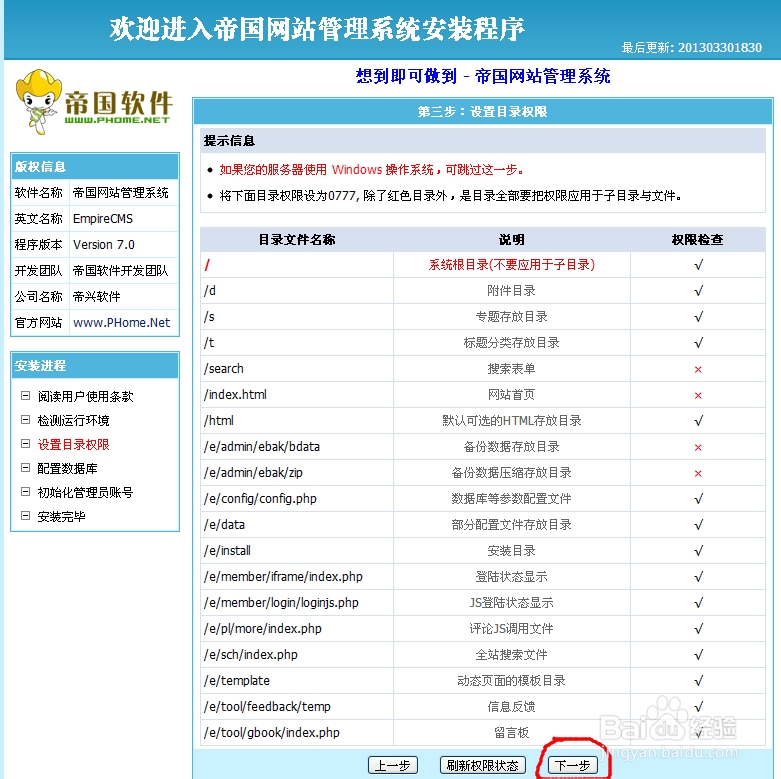
Task: Click the 帝国软件开发团队 value
Action: [x=121, y=270]
